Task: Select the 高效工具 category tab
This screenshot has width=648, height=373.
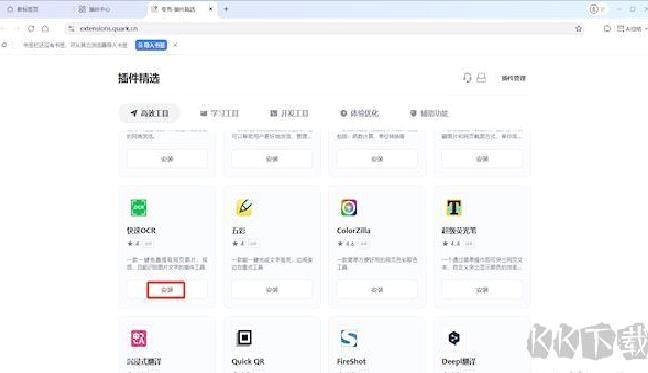Action: coord(149,113)
